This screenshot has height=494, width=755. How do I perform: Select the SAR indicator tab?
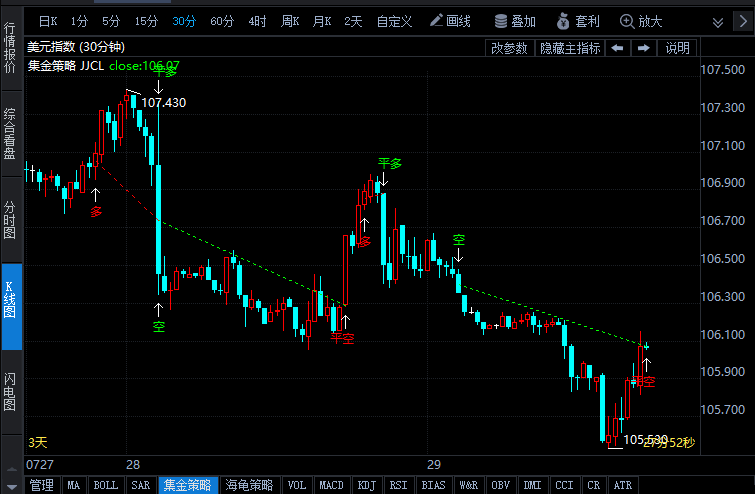coord(141,485)
